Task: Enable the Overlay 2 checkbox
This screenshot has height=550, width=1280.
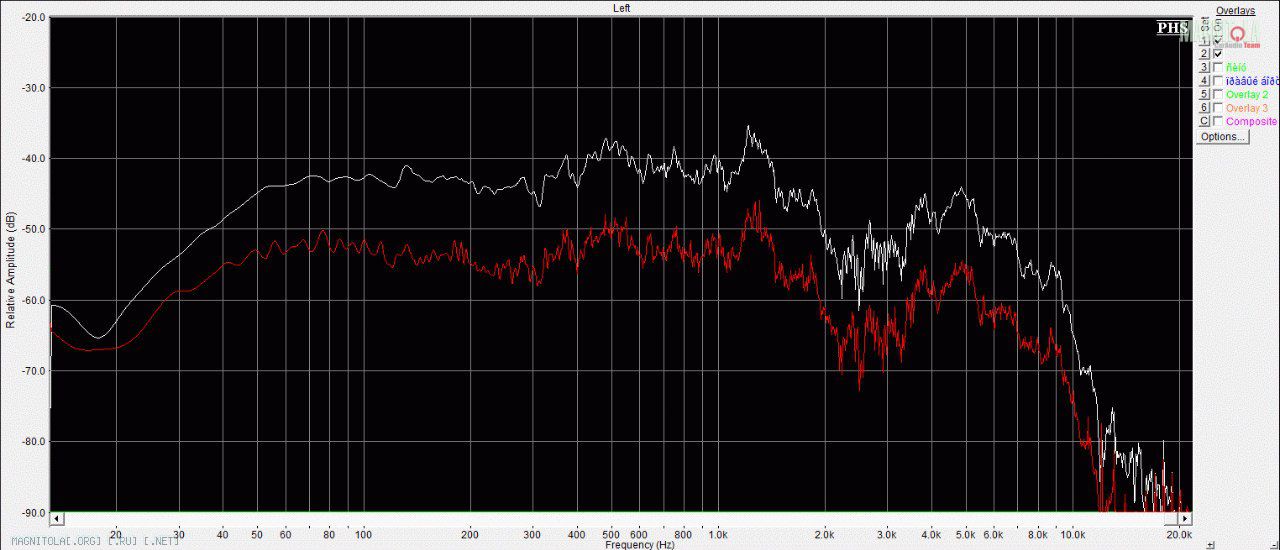Action: click(x=1218, y=94)
